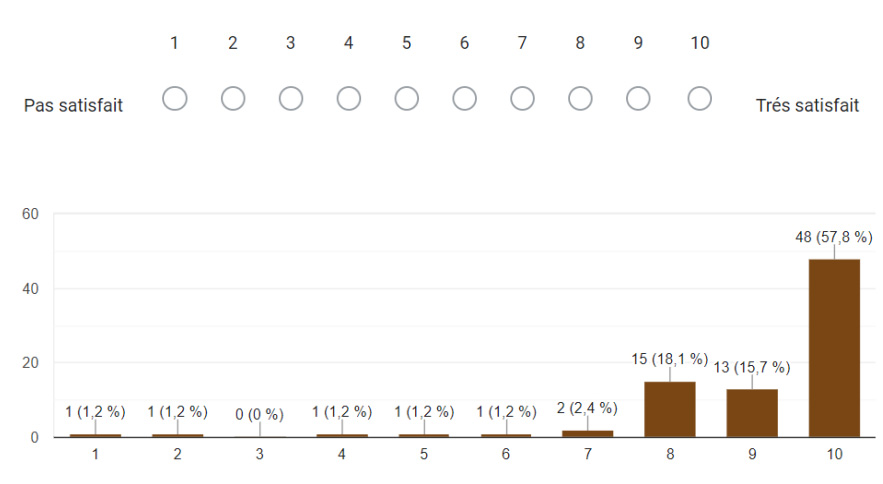Image resolution: width=883 pixels, height=484 pixels.
Task: Select rating 10 next to Très satisfait
Action: (699, 99)
